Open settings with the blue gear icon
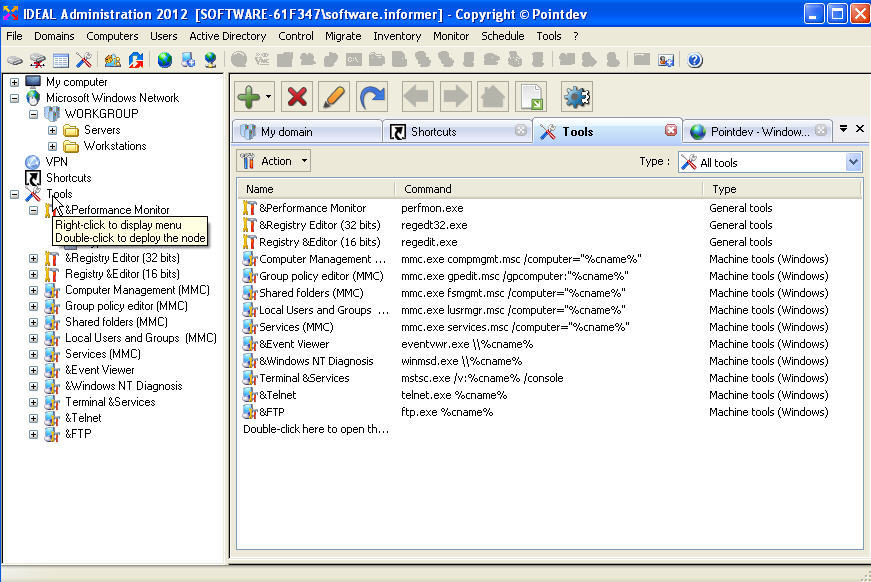The height and width of the screenshot is (582, 871). pyautogui.click(x=577, y=97)
